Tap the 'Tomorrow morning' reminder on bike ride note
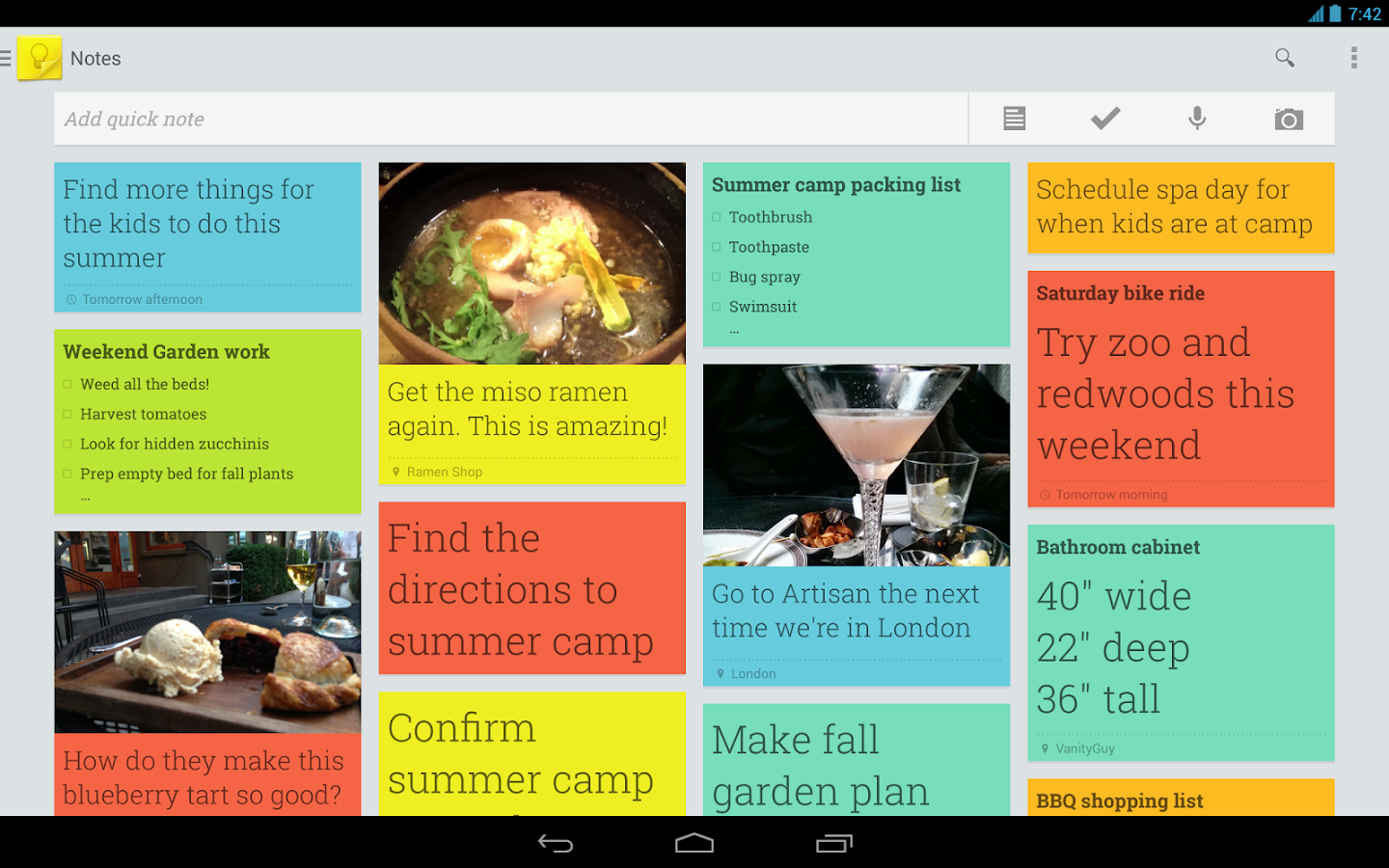The image size is (1389, 868). pos(1103,494)
